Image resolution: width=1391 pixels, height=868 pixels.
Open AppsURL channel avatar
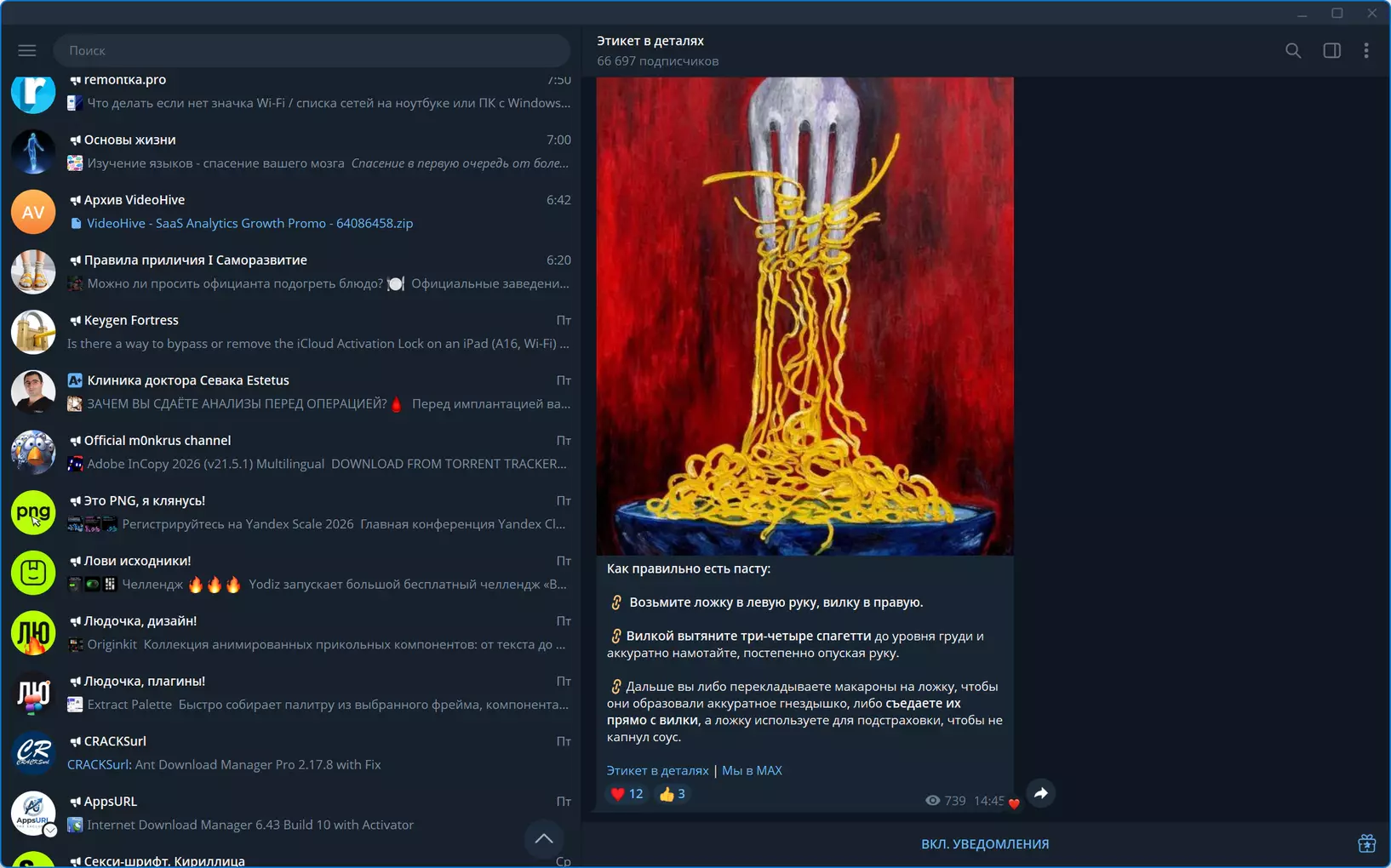pyautogui.click(x=33, y=814)
